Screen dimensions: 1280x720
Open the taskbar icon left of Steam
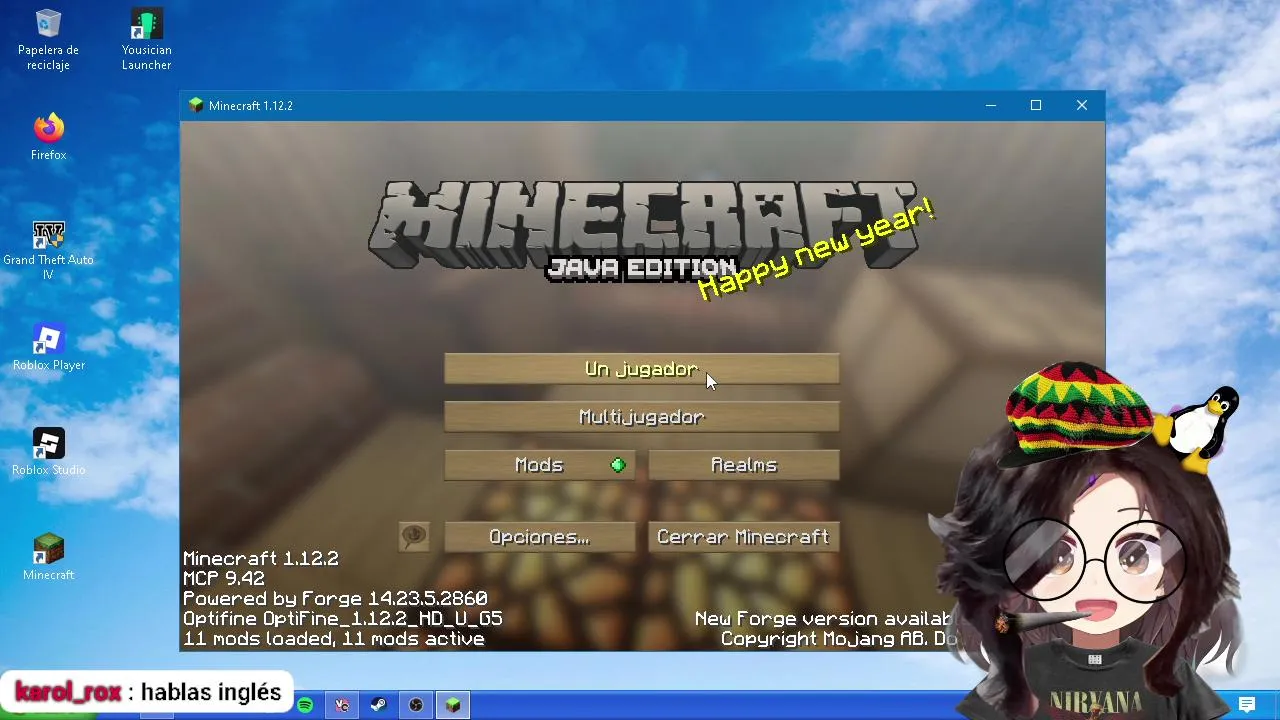(x=342, y=705)
